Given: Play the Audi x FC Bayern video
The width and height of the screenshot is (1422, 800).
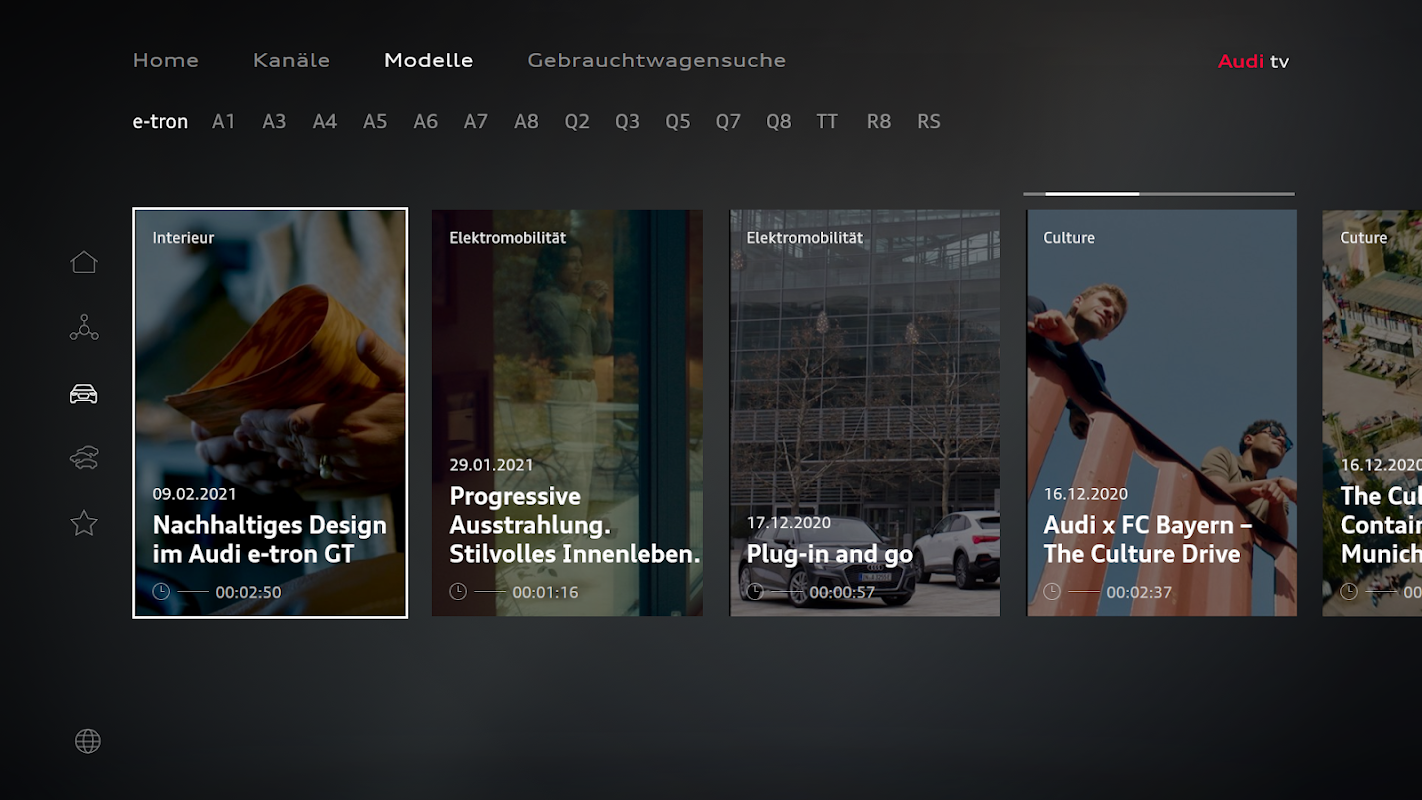Looking at the screenshot, I should [1162, 413].
